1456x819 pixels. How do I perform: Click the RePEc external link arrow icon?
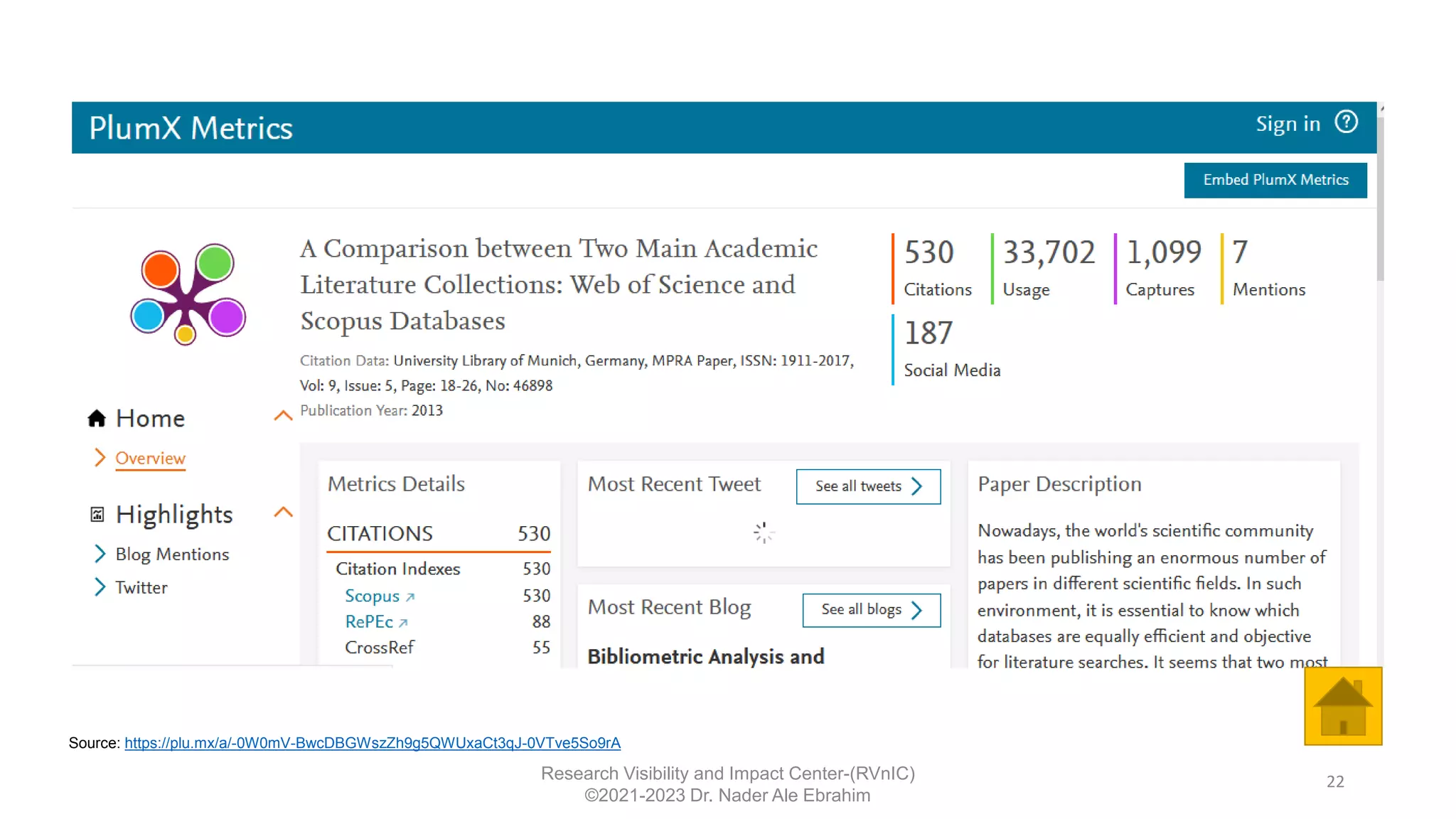[403, 623]
